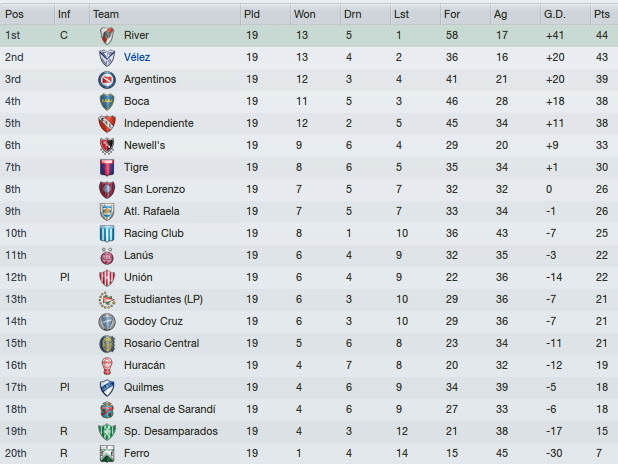Select the Argentinos club badge
618x464 pixels.
107,80
